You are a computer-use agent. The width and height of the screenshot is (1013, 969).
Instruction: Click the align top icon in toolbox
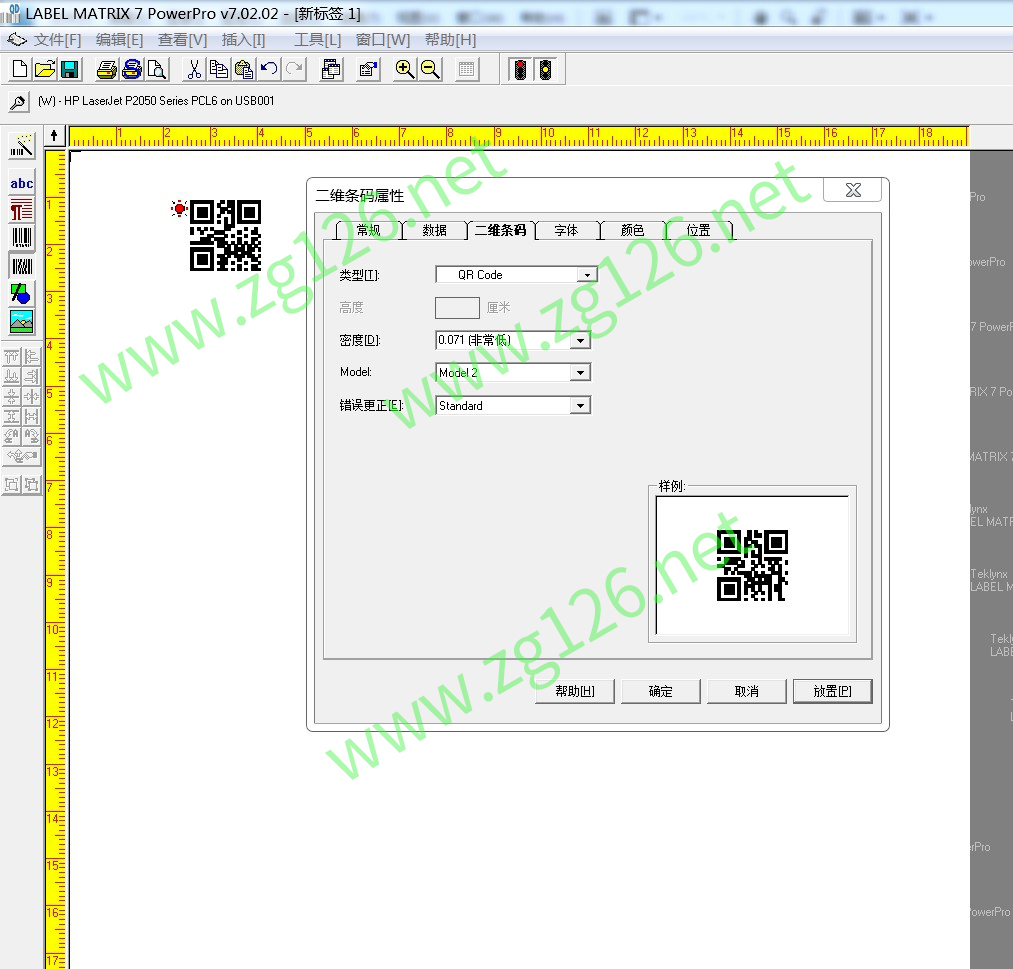(x=12, y=357)
